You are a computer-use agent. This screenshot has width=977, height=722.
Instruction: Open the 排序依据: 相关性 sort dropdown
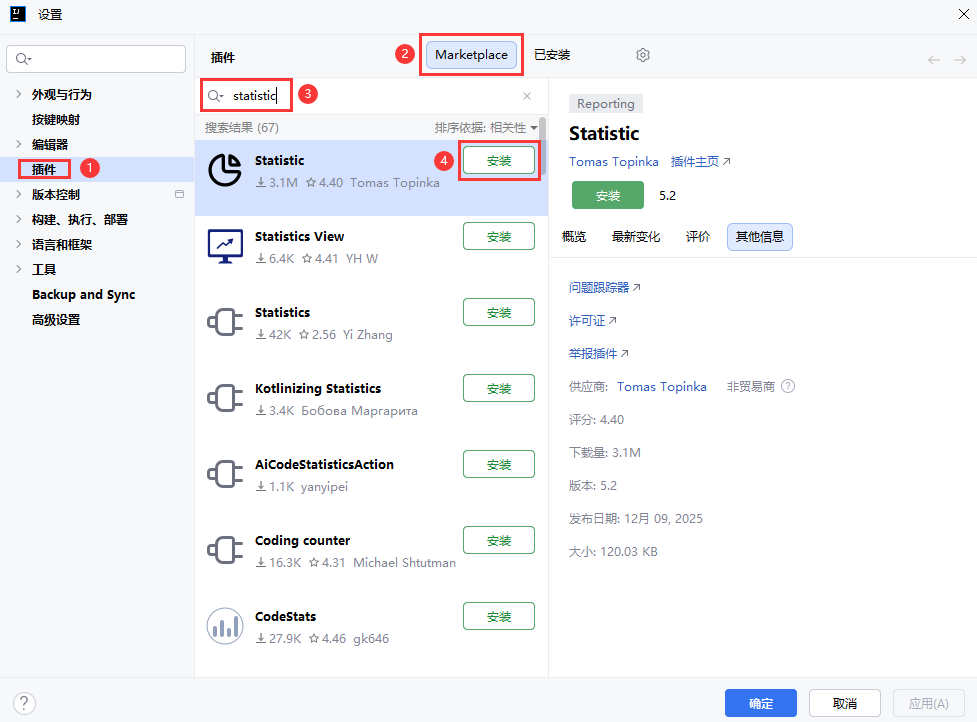tap(485, 128)
